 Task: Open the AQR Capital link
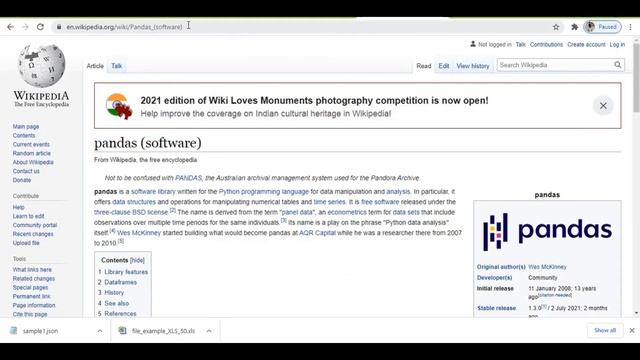317,233
